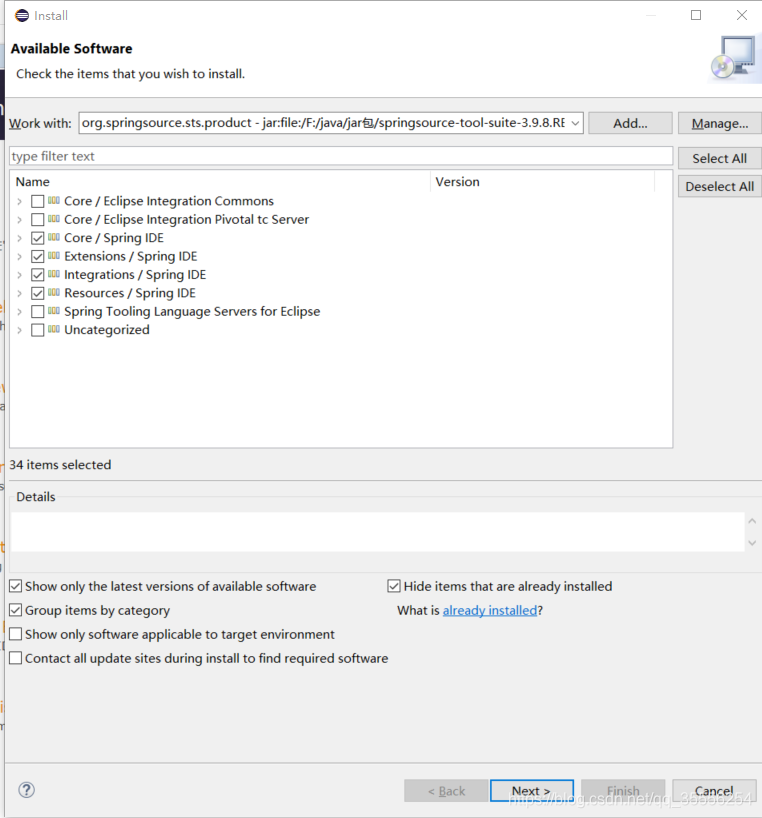Click category icon beside Spring Tooling Language Servers
The width and height of the screenshot is (762, 818).
[x=54, y=311]
